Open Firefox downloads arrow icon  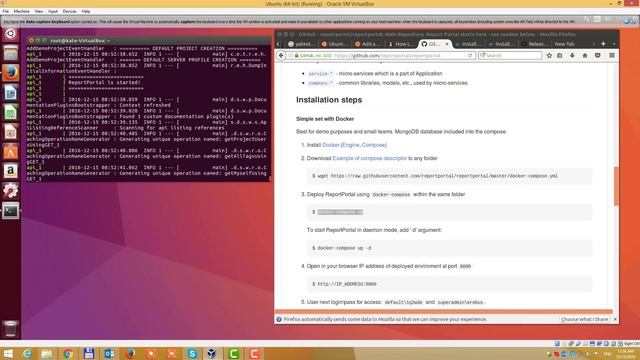(x=572, y=56)
